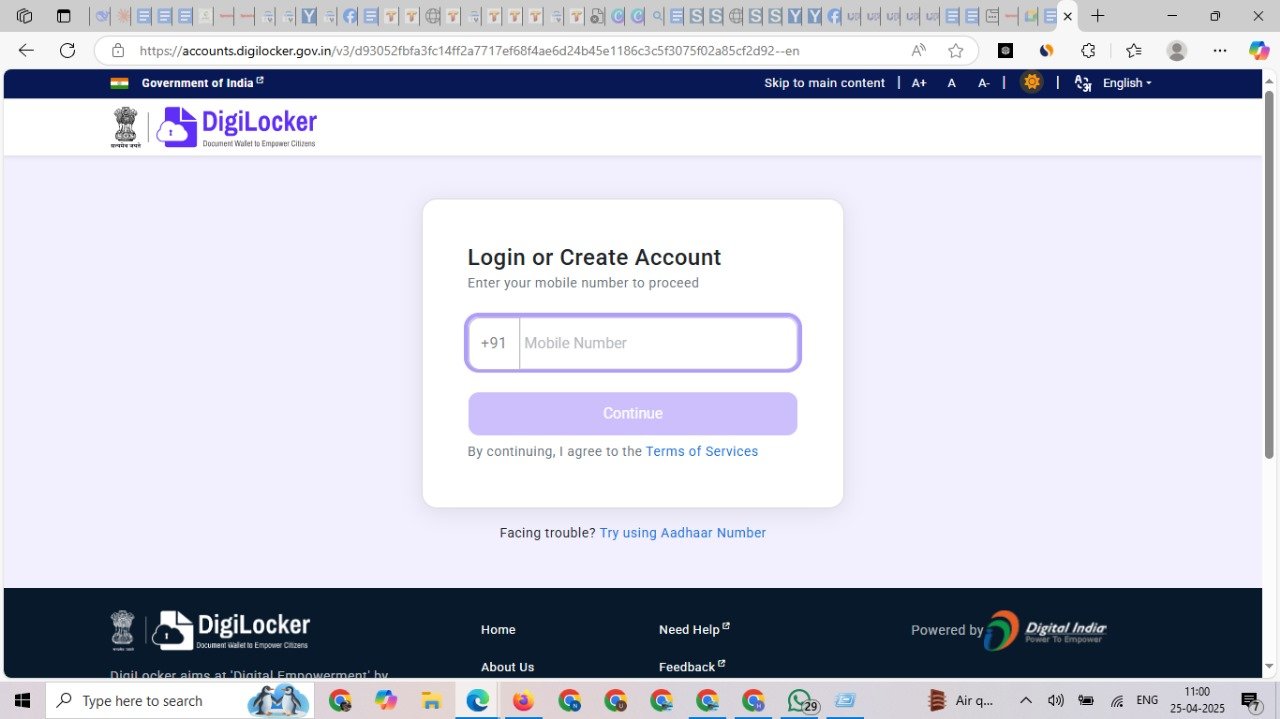Open the Workspaces icon in the title bar
The width and height of the screenshot is (1280, 719).
25,16
